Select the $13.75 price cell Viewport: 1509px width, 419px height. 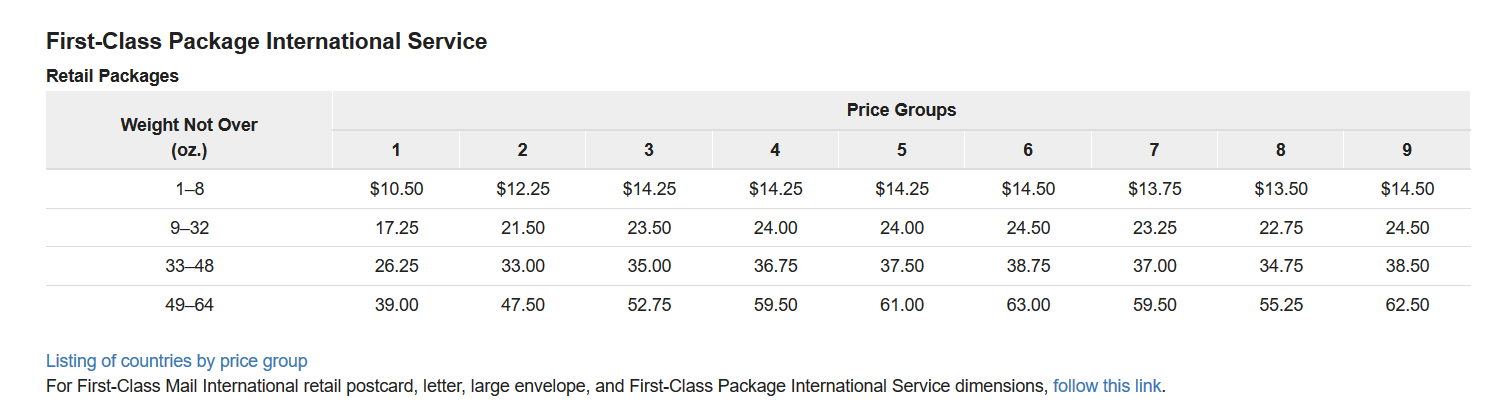pyautogui.click(x=1154, y=189)
